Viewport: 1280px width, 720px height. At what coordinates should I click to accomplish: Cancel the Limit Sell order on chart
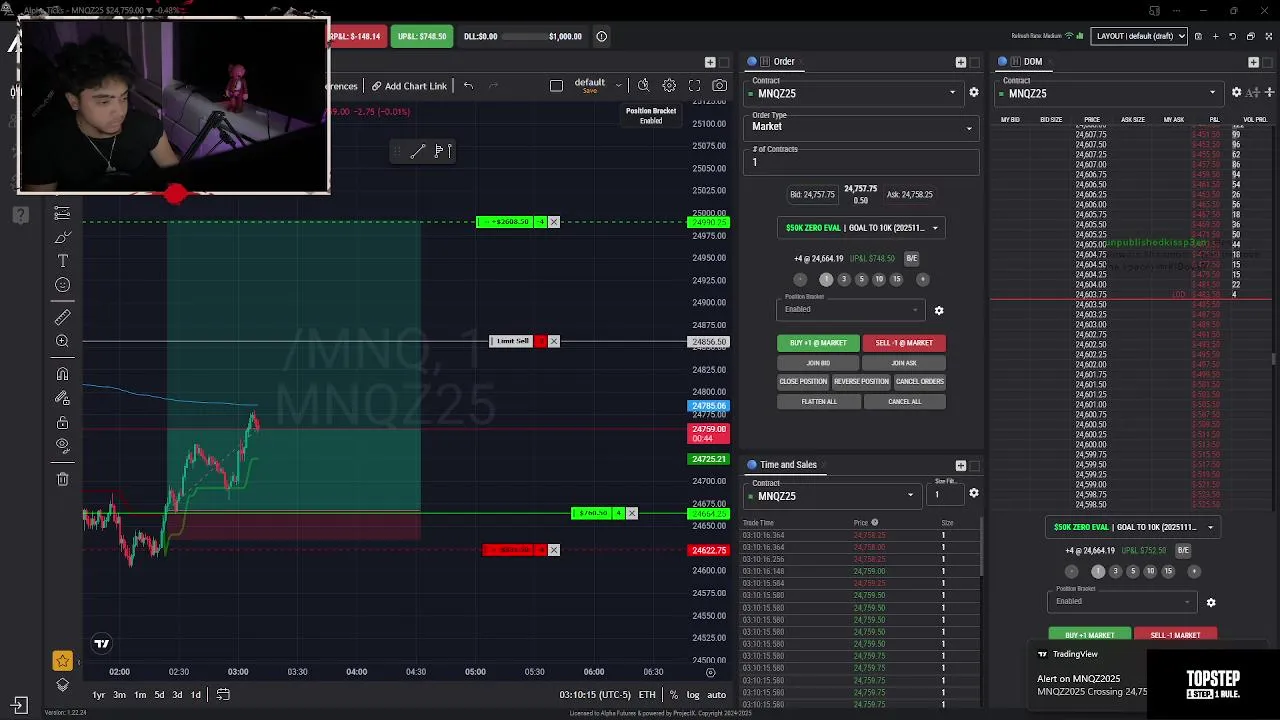click(x=553, y=342)
